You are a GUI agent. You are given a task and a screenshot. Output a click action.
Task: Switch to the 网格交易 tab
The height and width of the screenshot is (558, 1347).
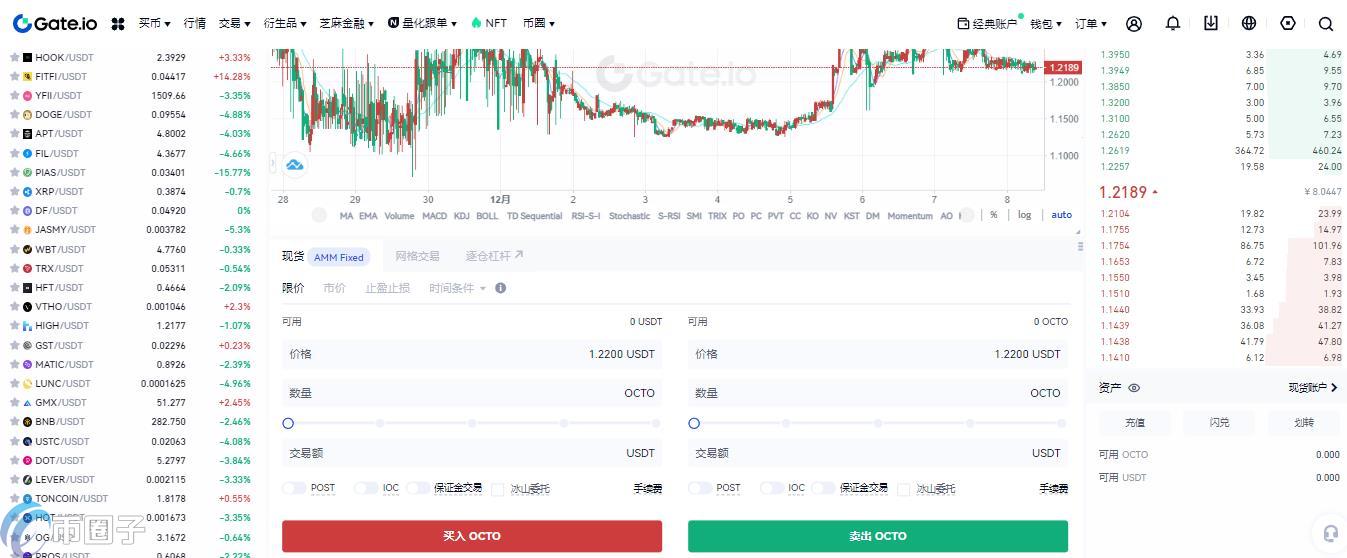click(417, 256)
